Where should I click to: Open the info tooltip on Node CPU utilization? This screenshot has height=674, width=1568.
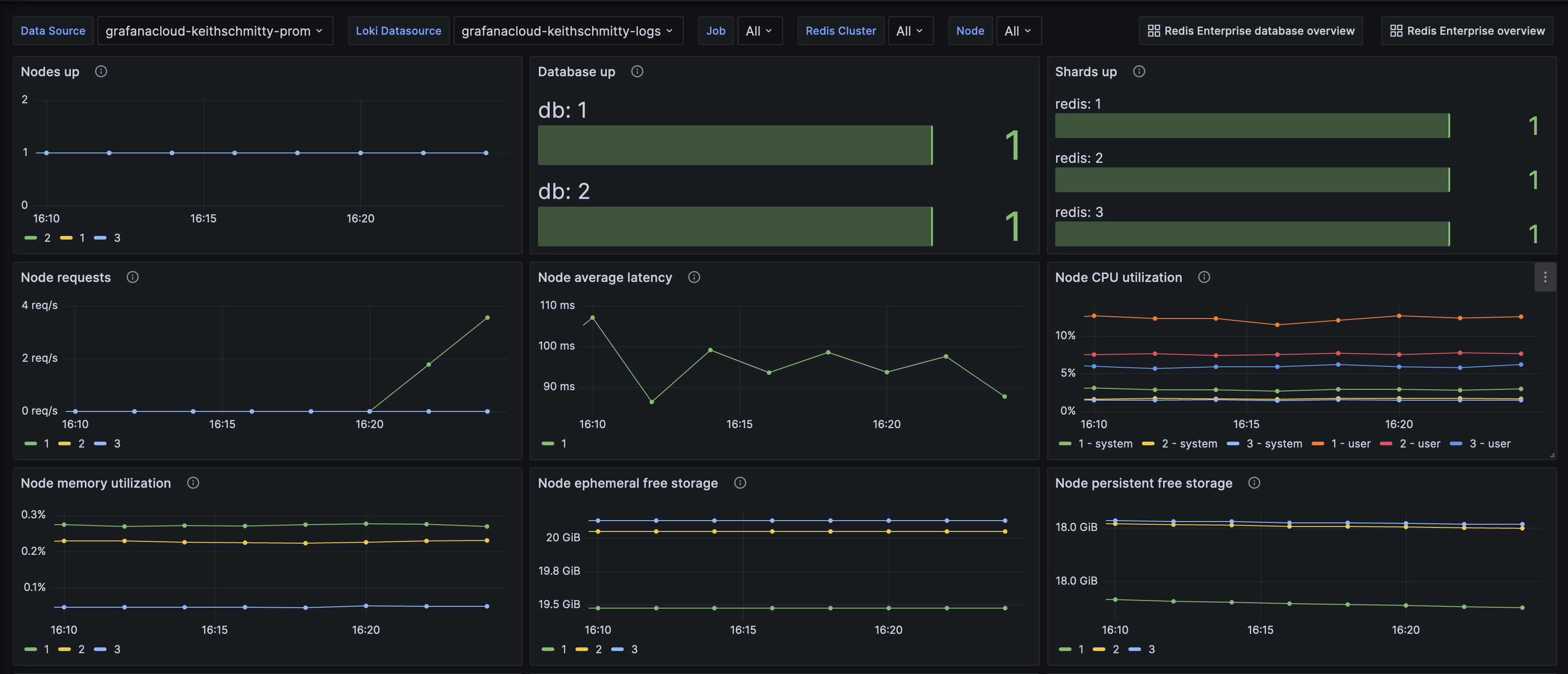(x=1203, y=277)
